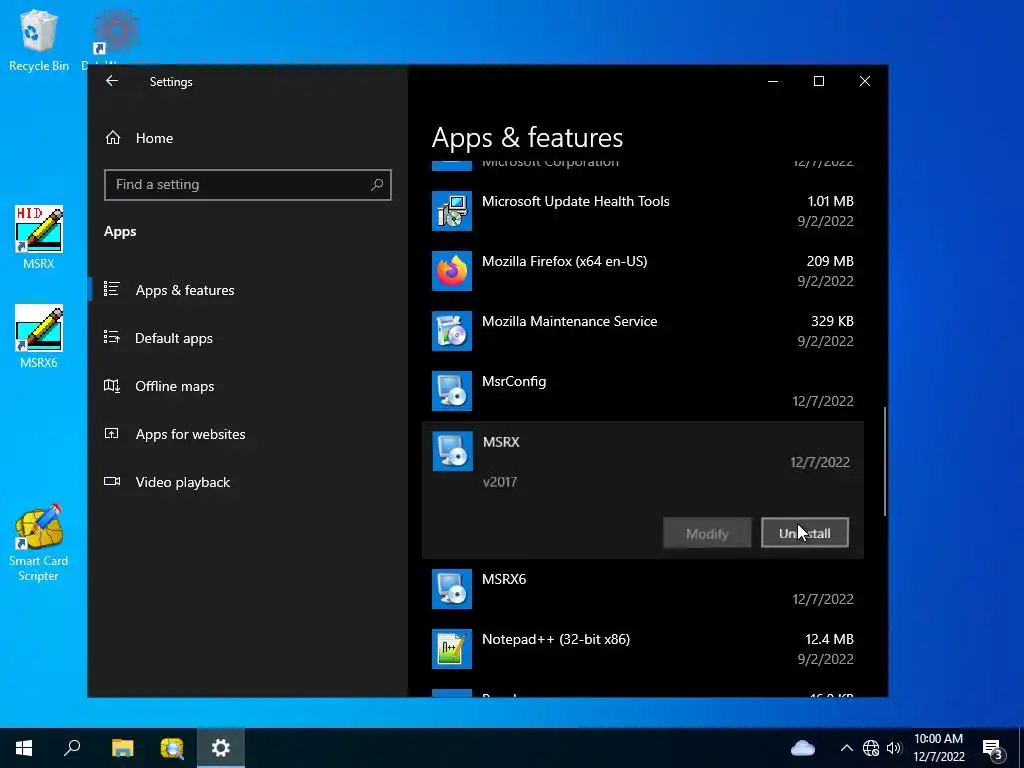This screenshot has width=1024, height=768.
Task: Open Video playback settings
Action: 248,482
